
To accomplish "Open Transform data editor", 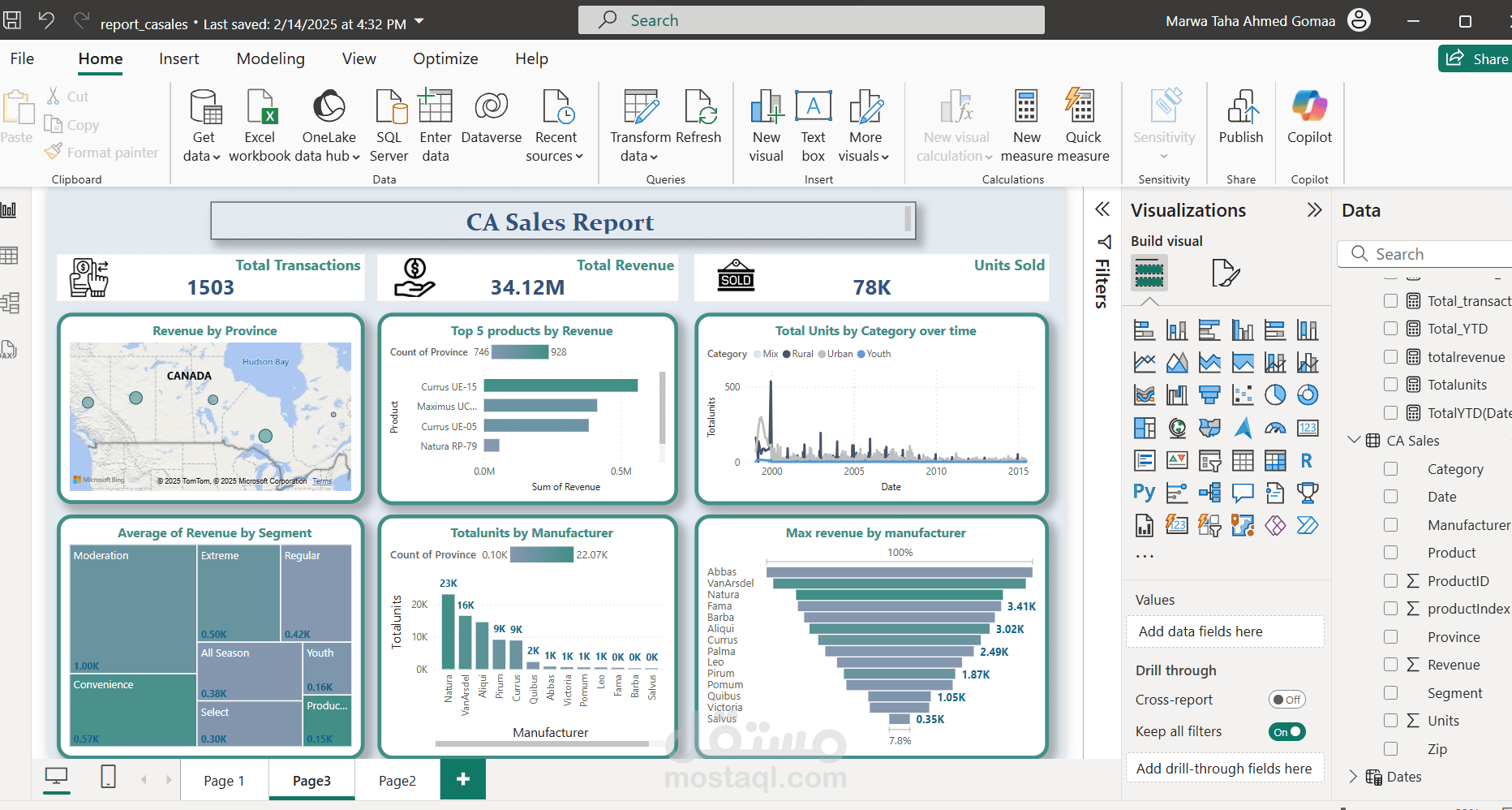I will (641, 126).
